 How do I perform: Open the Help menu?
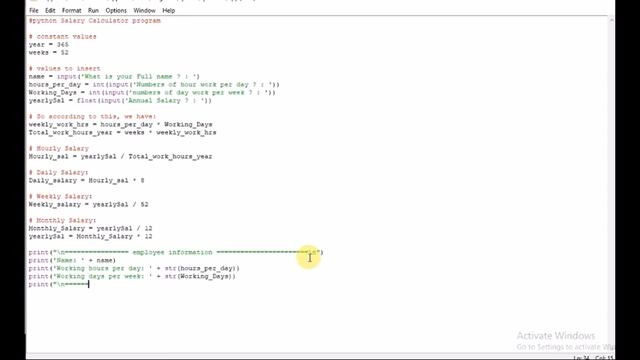(169, 11)
